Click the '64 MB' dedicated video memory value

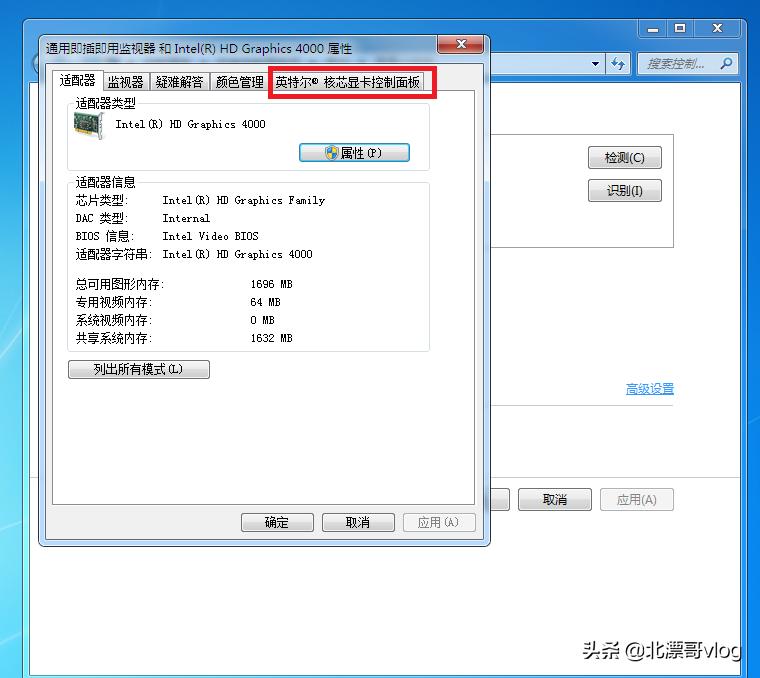coord(265,302)
